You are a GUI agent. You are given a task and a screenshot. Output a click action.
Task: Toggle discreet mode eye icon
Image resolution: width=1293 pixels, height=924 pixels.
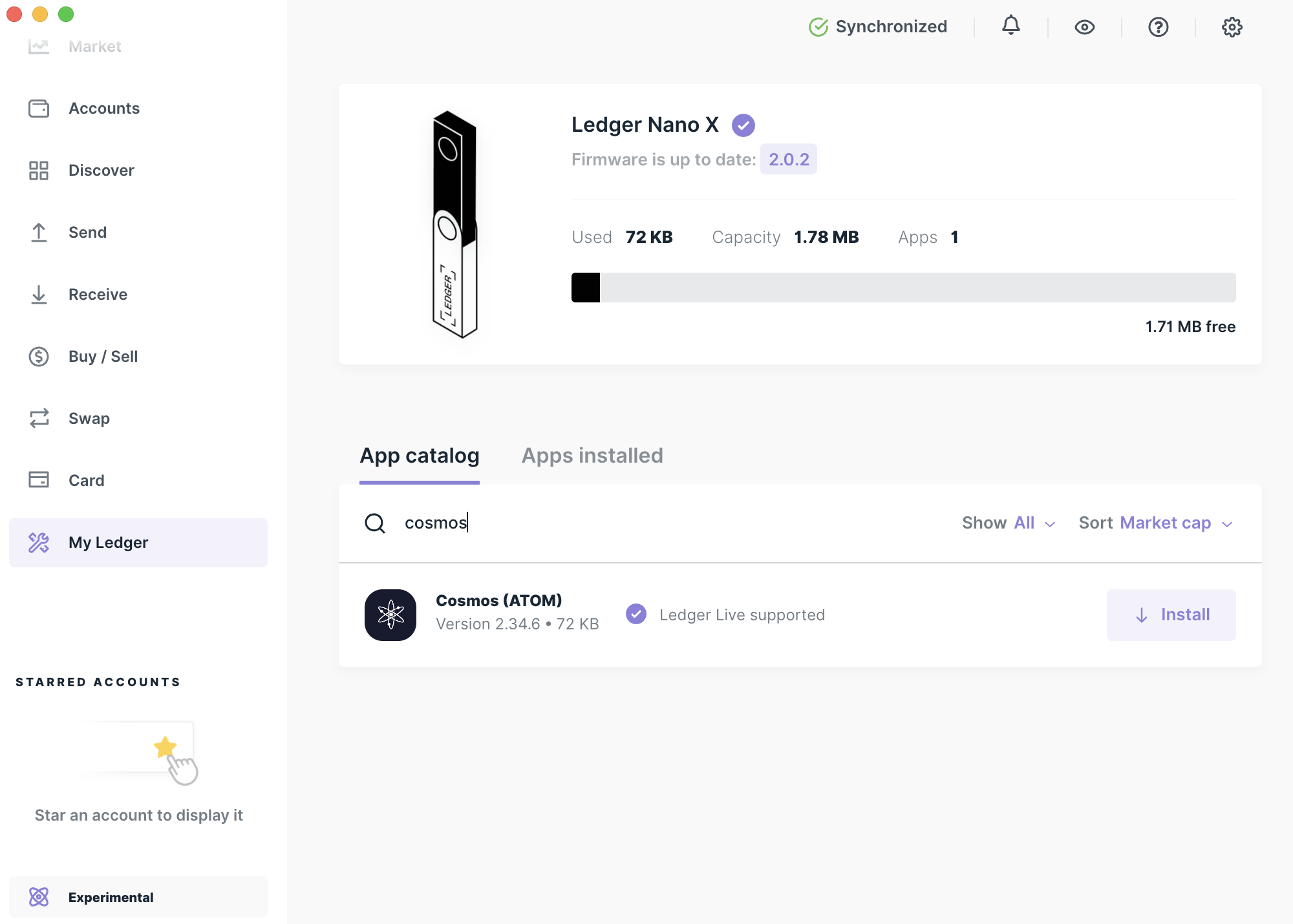[1085, 27]
